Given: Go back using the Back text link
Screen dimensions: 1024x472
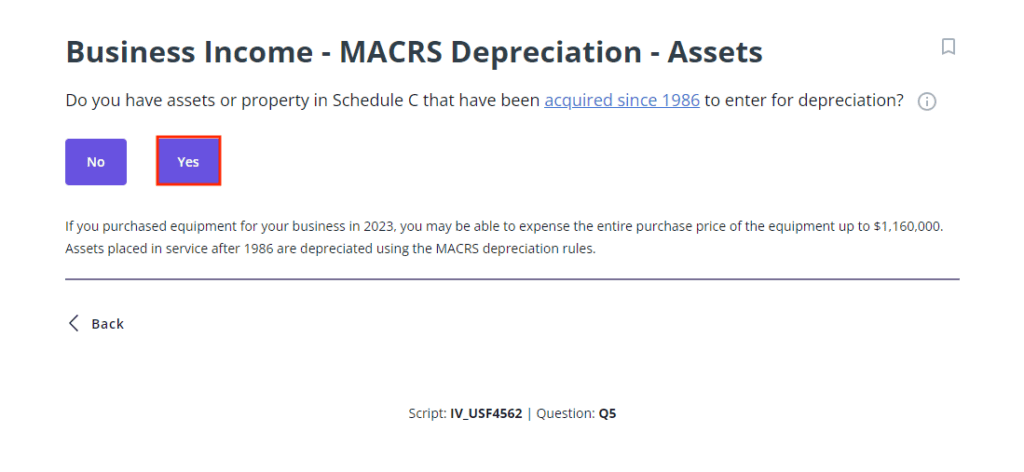Looking at the screenshot, I should [x=107, y=324].
